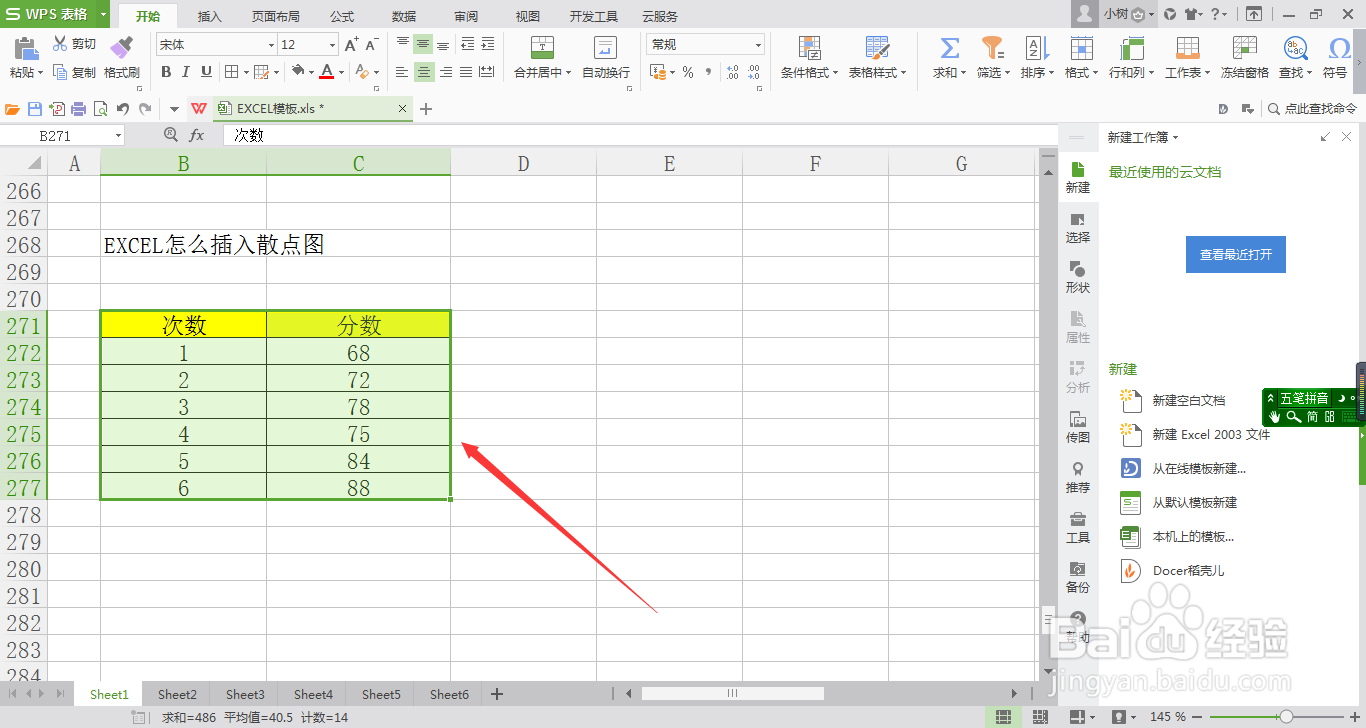This screenshot has height=728, width=1366.
Task: Toggle horizontal center alignment
Action: point(424,72)
